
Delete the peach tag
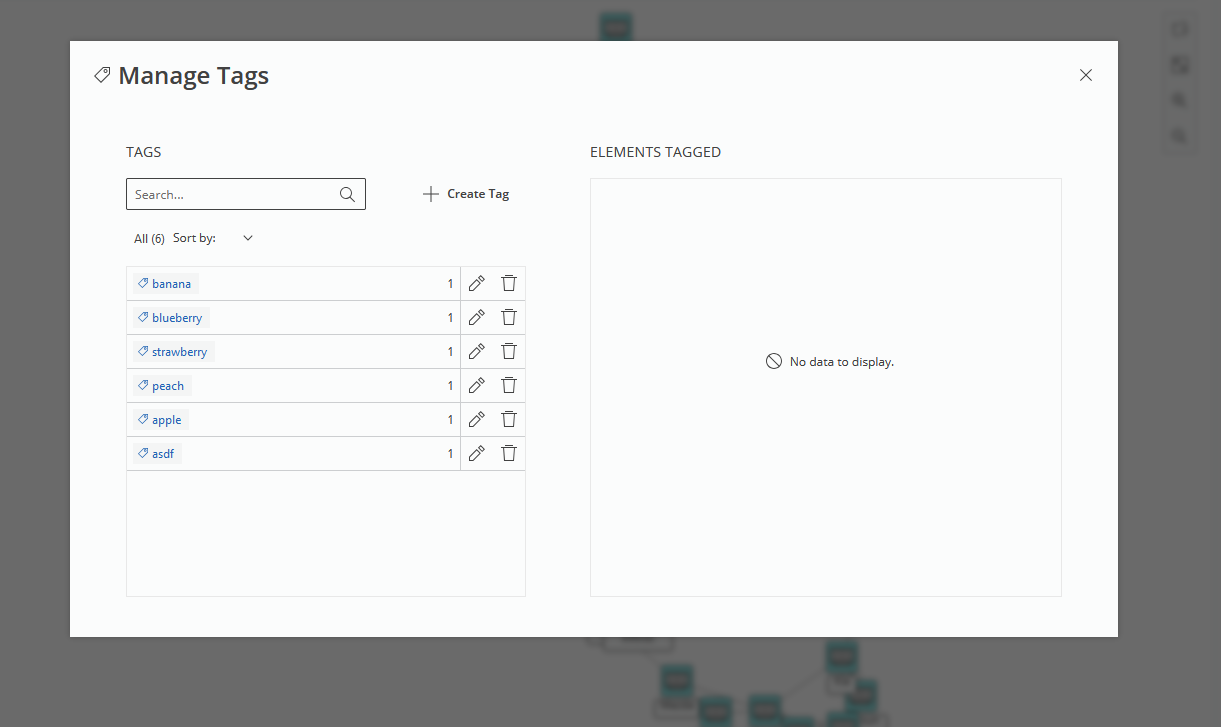pos(509,386)
